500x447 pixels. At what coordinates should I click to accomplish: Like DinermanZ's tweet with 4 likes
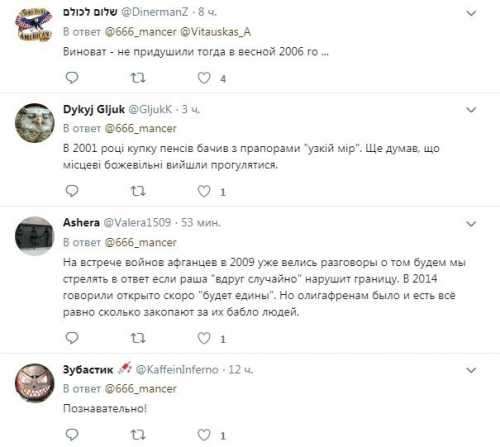[204, 78]
